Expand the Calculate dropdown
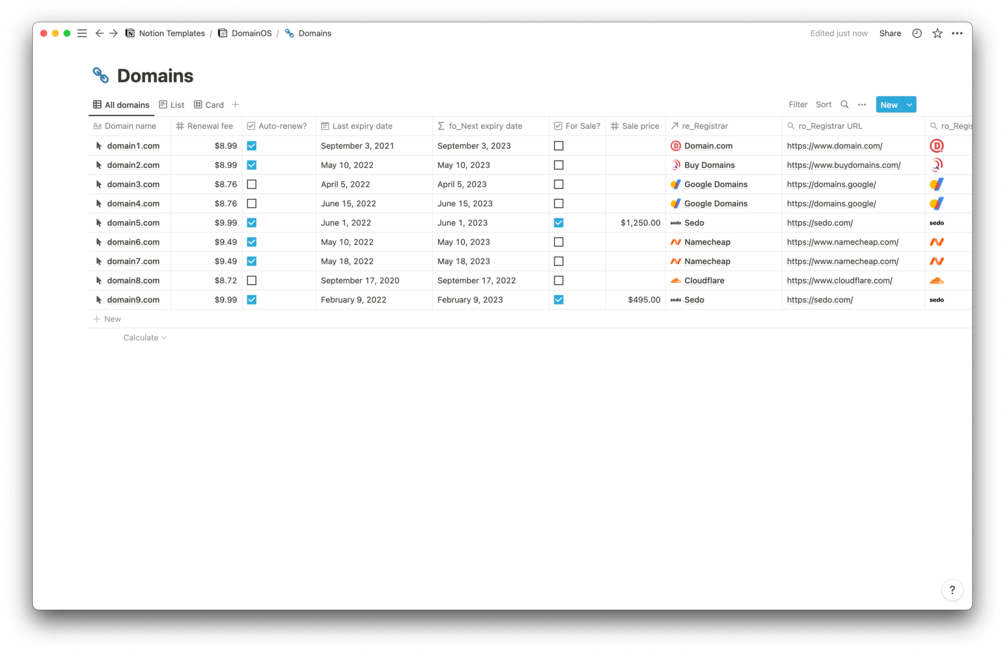This screenshot has height=653, width=1005. tap(144, 338)
